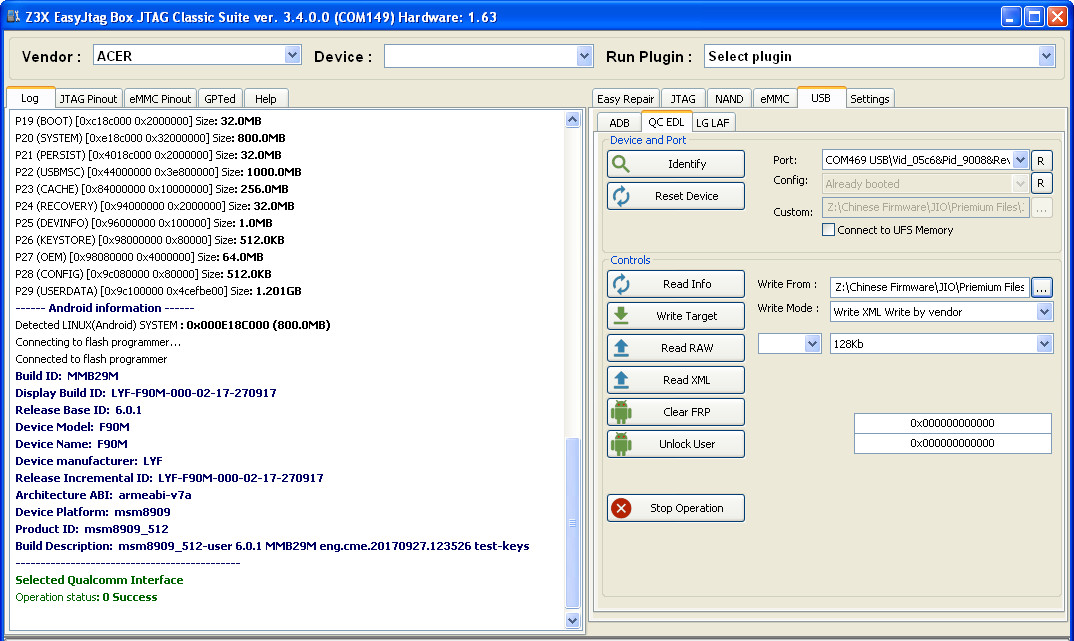Open the Device dropdown list

point(584,56)
